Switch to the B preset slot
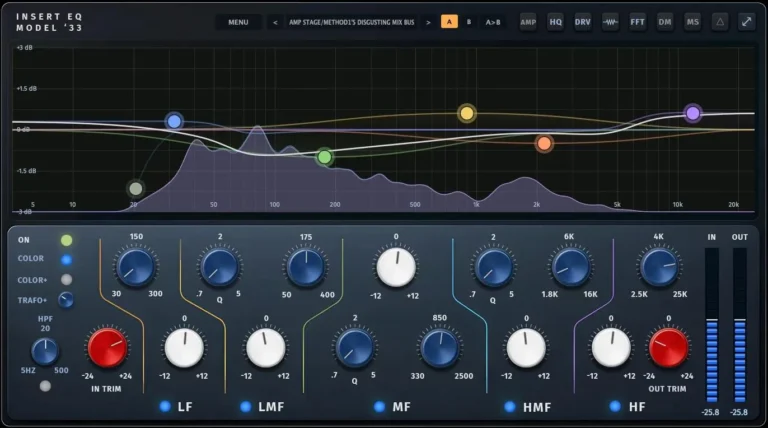 (x=469, y=22)
